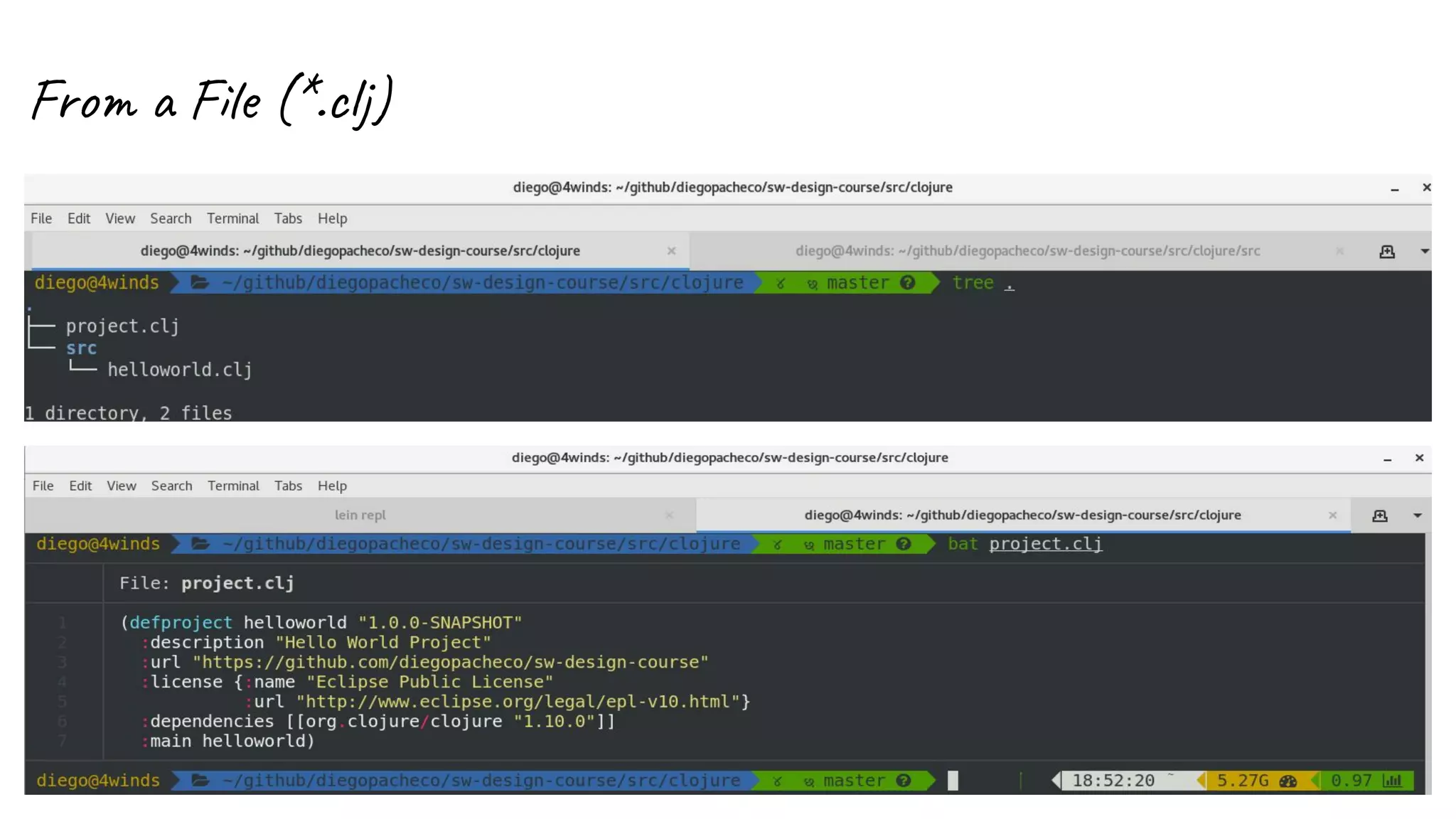
Task: Click the src directory in tree output
Action: click(81, 348)
